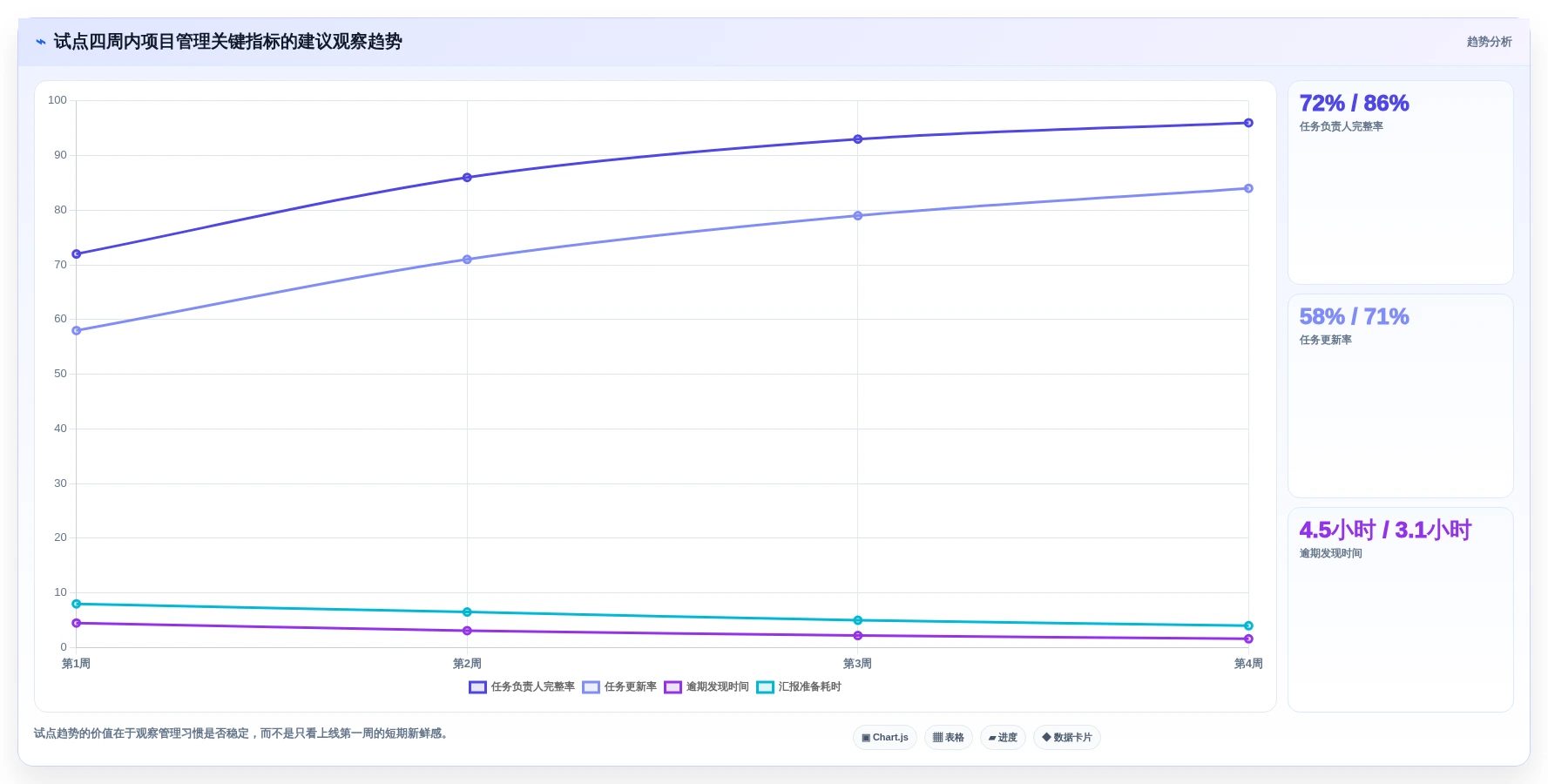Image resolution: width=1548 pixels, height=784 pixels.
Task: Click 逾期发现时间 data point at 第1周
Action: click(77, 623)
